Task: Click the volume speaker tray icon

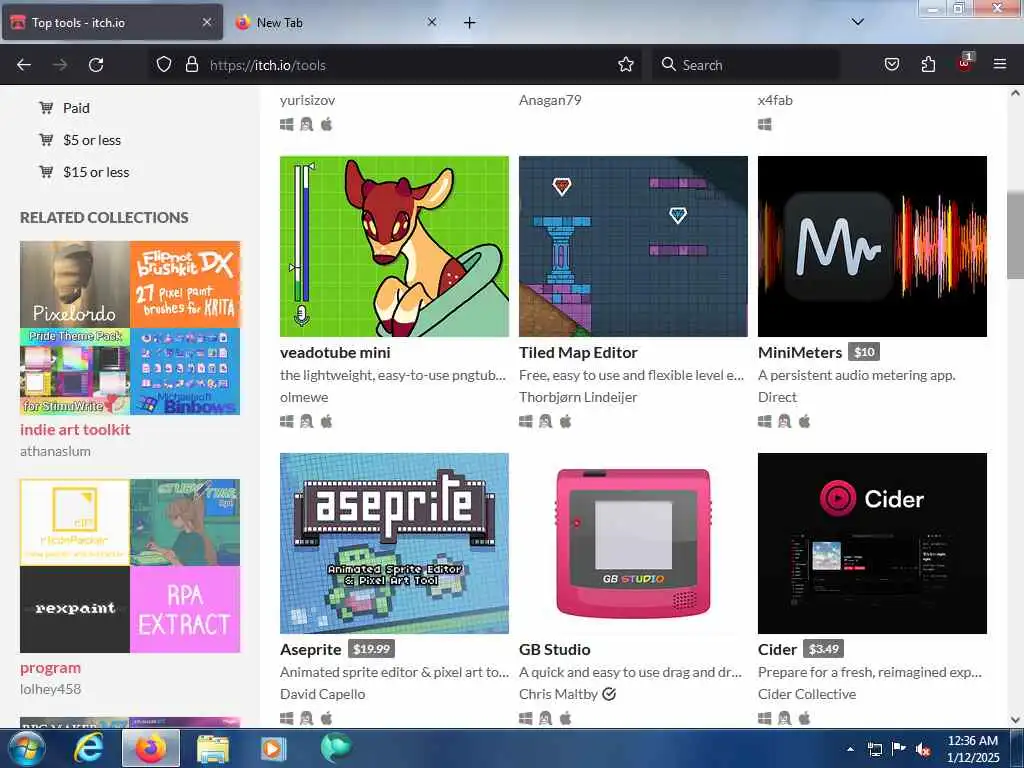Action: (x=923, y=749)
